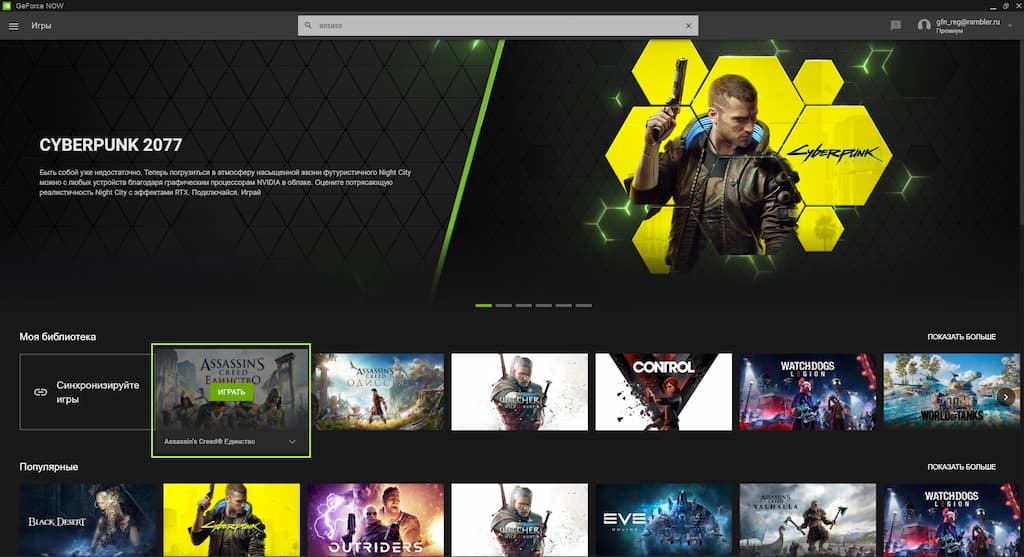The width and height of the screenshot is (1024, 557).
Task: Show more in Популярные section
Action: click(x=961, y=467)
